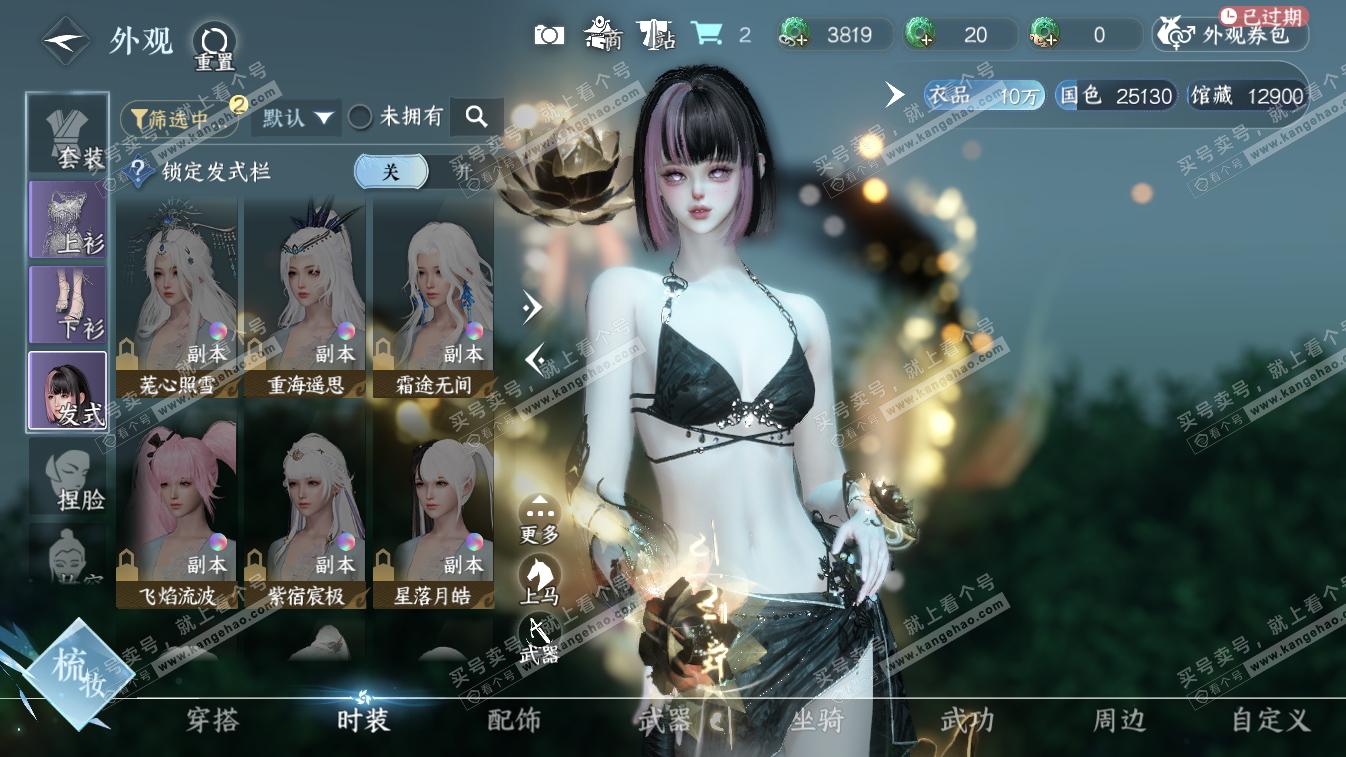1346x757 pixels.
Task: Expand the stats bar arrow beside 衣品
Action: tap(895, 95)
